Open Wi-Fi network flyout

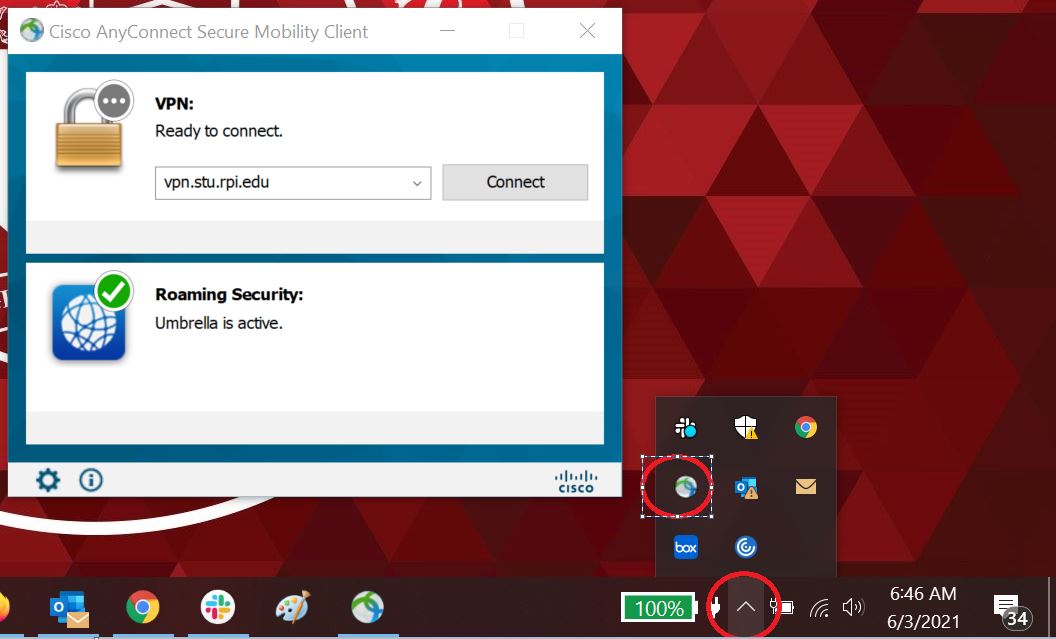819,607
